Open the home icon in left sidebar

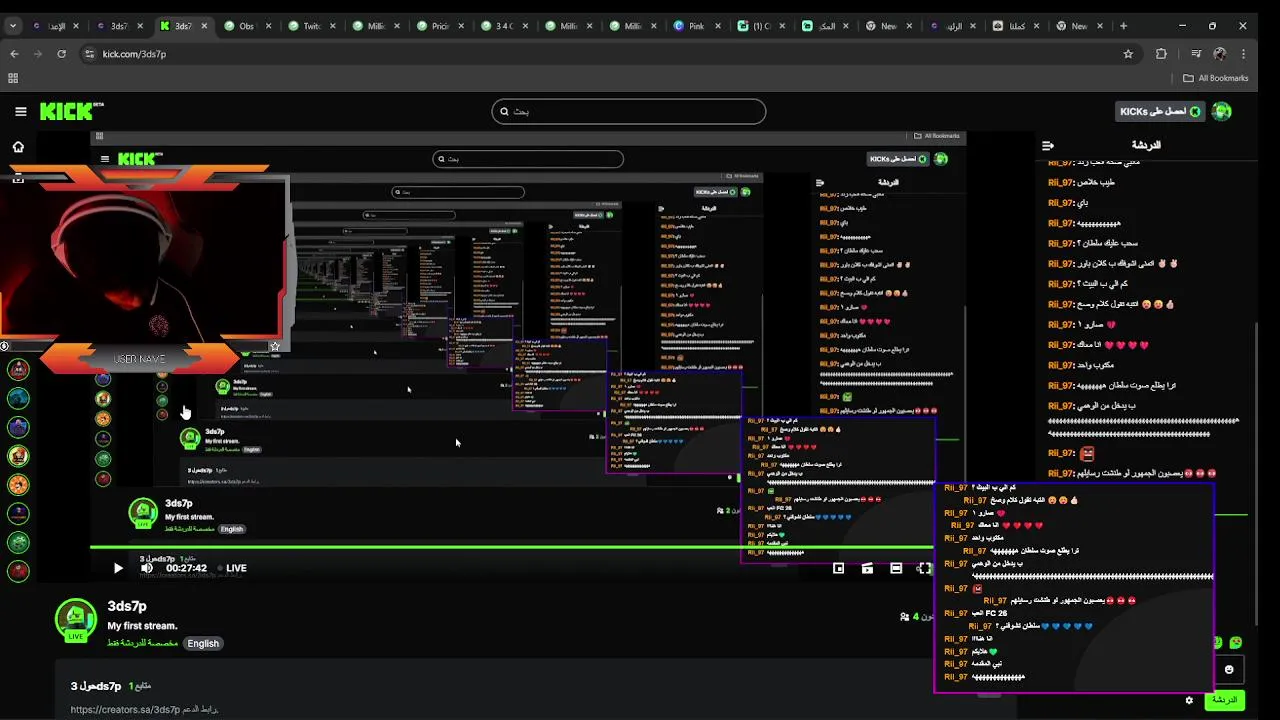click(18, 147)
